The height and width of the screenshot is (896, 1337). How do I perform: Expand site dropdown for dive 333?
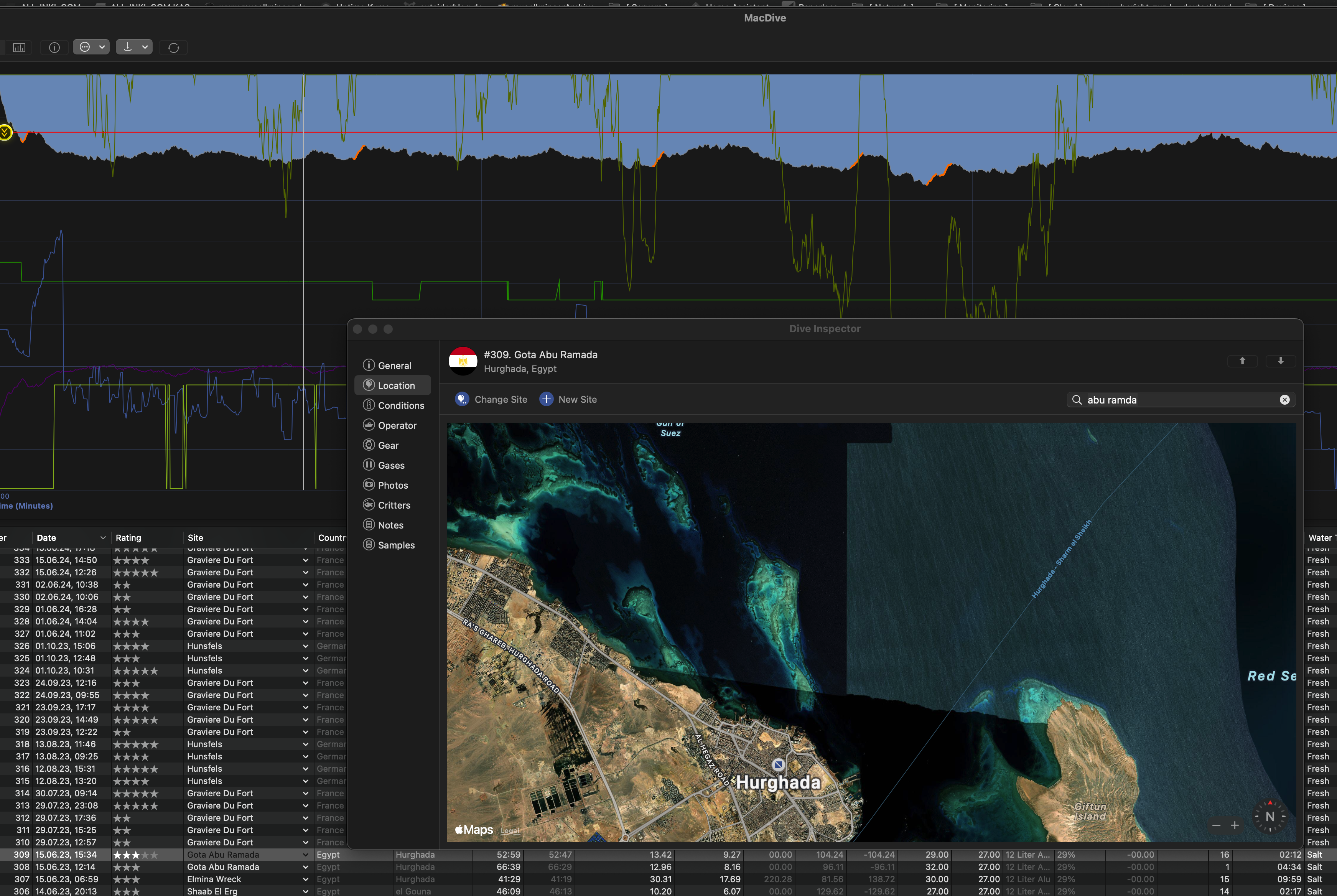tap(306, 560)
